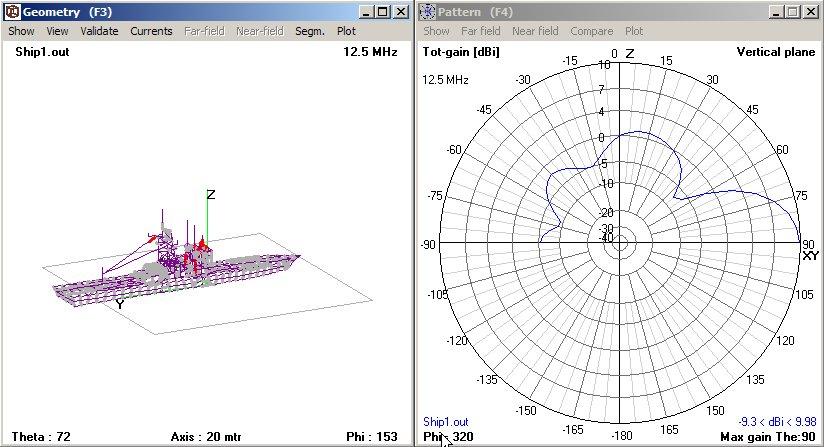Image resolution: width=824 pixels, height=447 pixels.
Task: Open the Currents menu
Action: click(x=151, y=31)
